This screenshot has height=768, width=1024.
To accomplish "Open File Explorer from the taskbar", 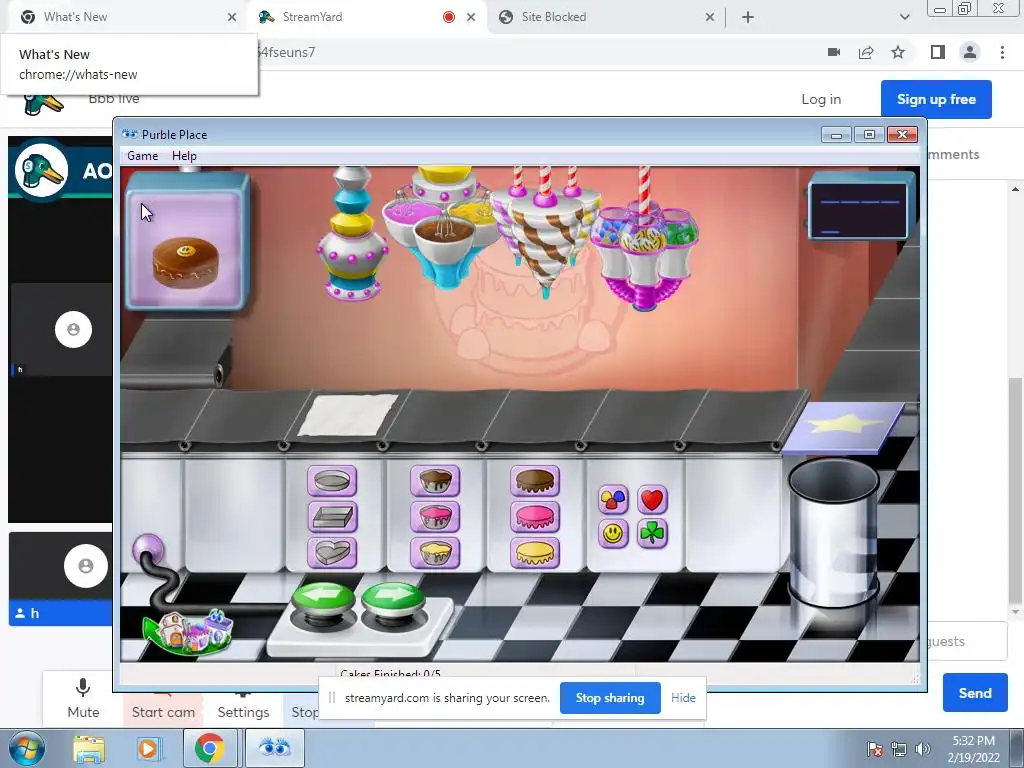I will 89,748.
